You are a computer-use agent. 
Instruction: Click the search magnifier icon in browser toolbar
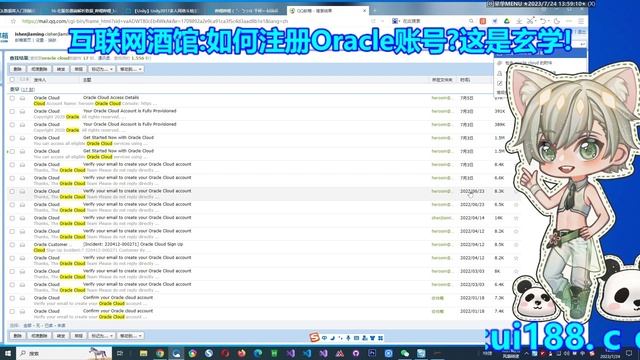click(471, 21)
